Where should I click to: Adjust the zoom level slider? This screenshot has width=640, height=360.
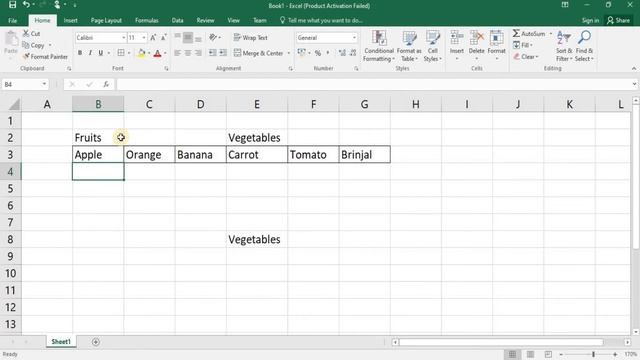(x=593, y=354)
